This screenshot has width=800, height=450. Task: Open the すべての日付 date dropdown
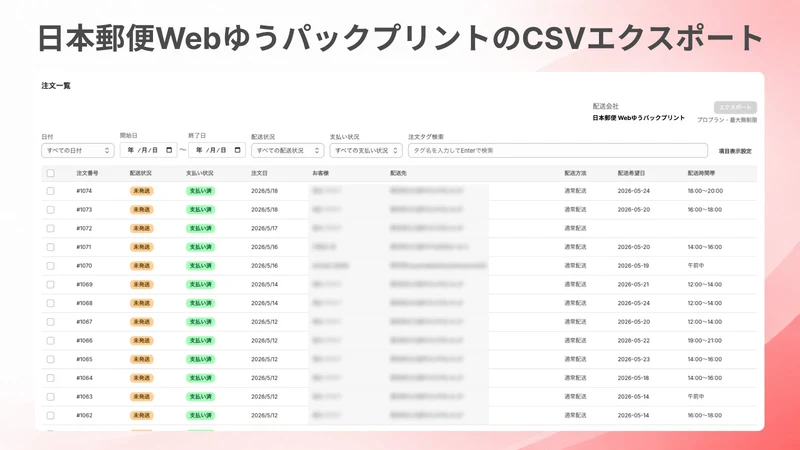(x=78, y=151)
